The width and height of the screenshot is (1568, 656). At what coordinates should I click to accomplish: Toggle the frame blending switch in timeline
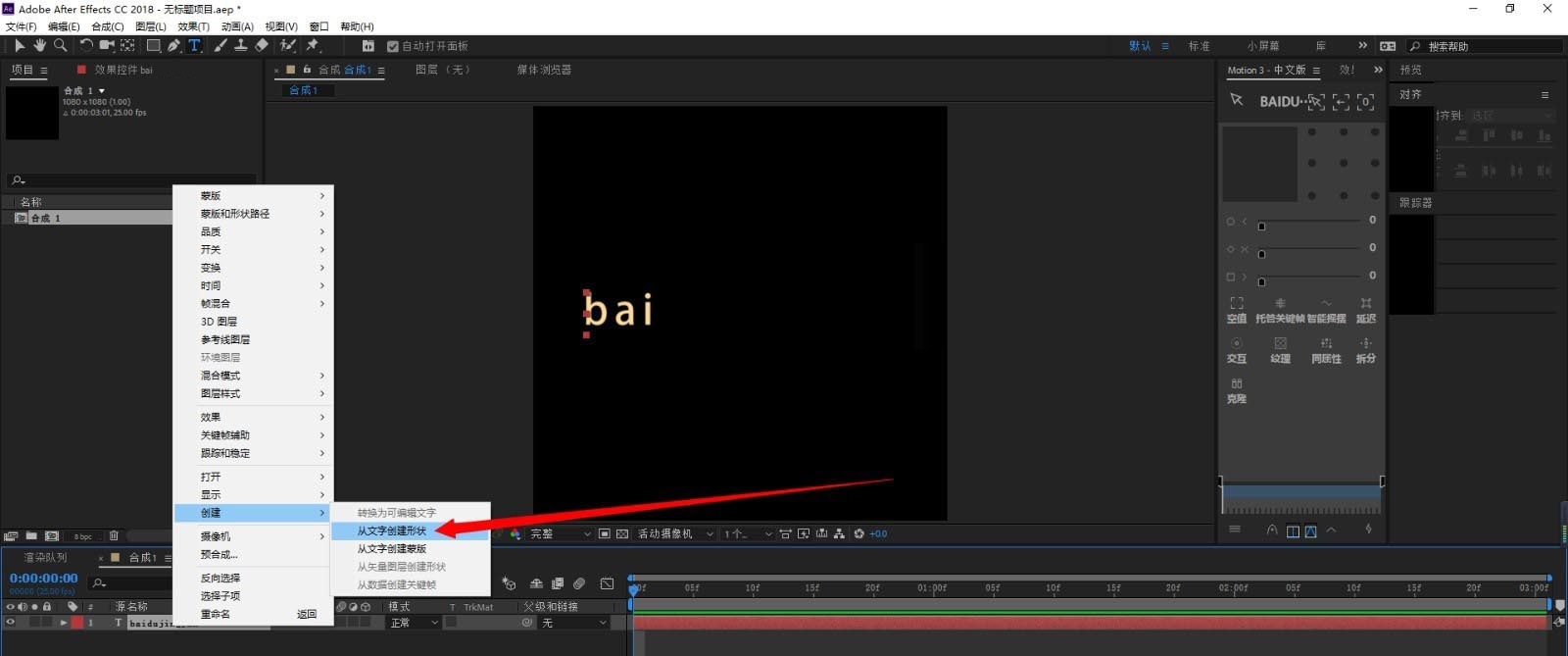click(x=558, y=583)
